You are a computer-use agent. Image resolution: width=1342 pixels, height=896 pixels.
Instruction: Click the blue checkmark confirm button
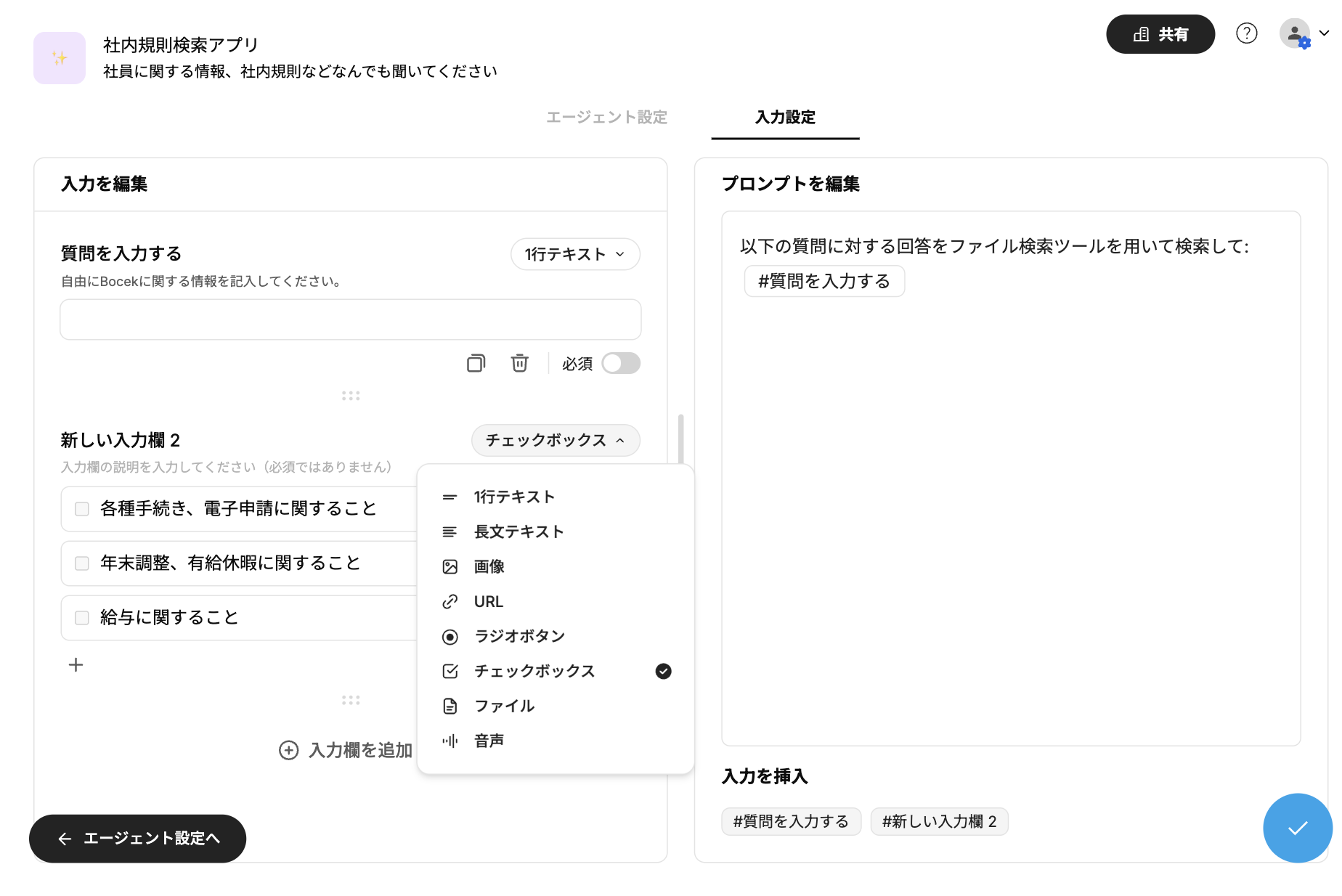[1297, 828]
